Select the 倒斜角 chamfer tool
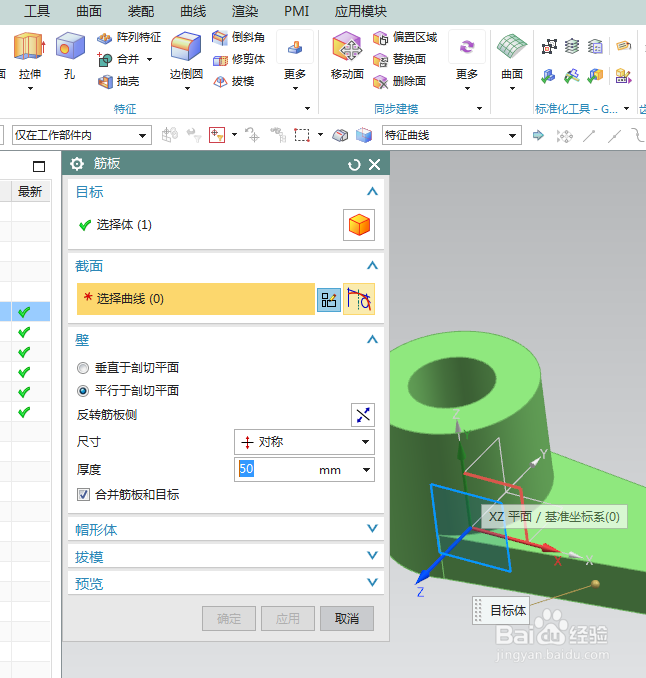 (239, 37)
